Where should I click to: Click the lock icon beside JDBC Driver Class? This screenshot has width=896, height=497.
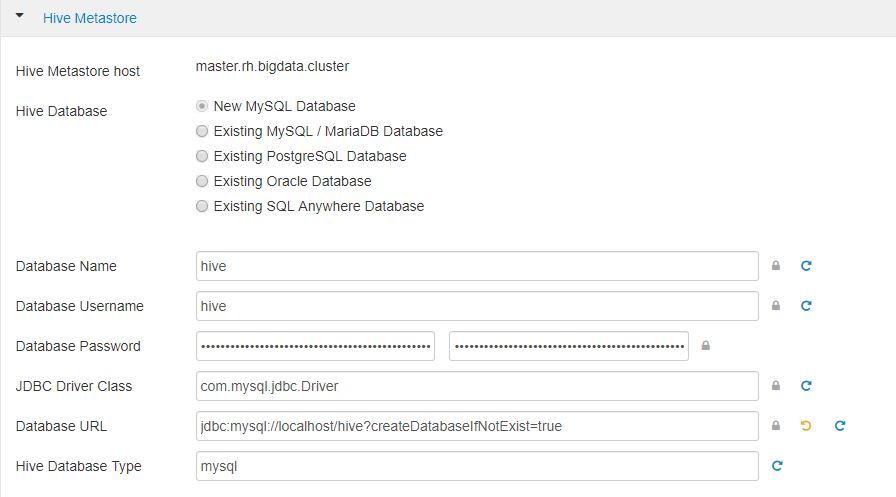click(776, 386)
